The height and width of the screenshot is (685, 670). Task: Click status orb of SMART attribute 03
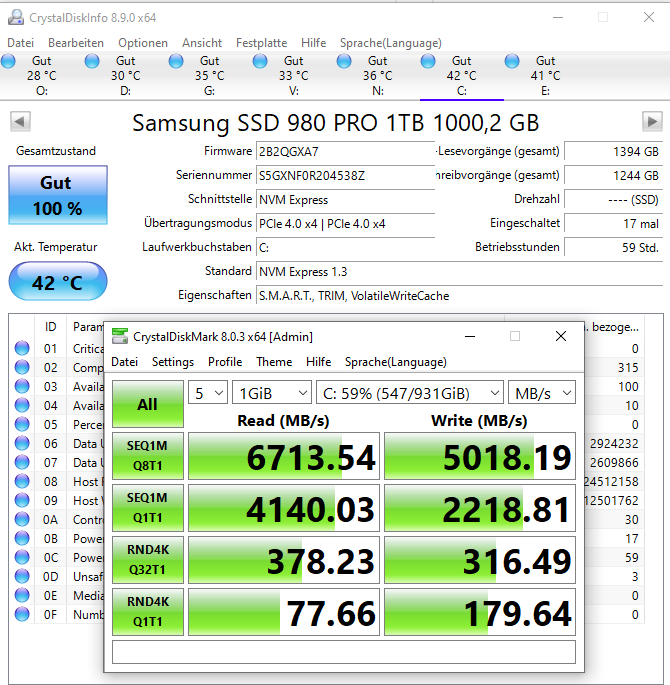point(22,386)
